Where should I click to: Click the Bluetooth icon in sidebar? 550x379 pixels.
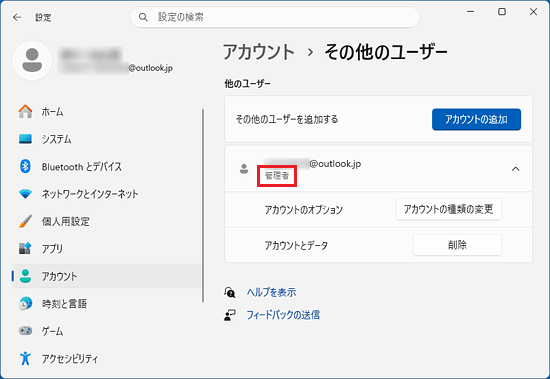25,166
